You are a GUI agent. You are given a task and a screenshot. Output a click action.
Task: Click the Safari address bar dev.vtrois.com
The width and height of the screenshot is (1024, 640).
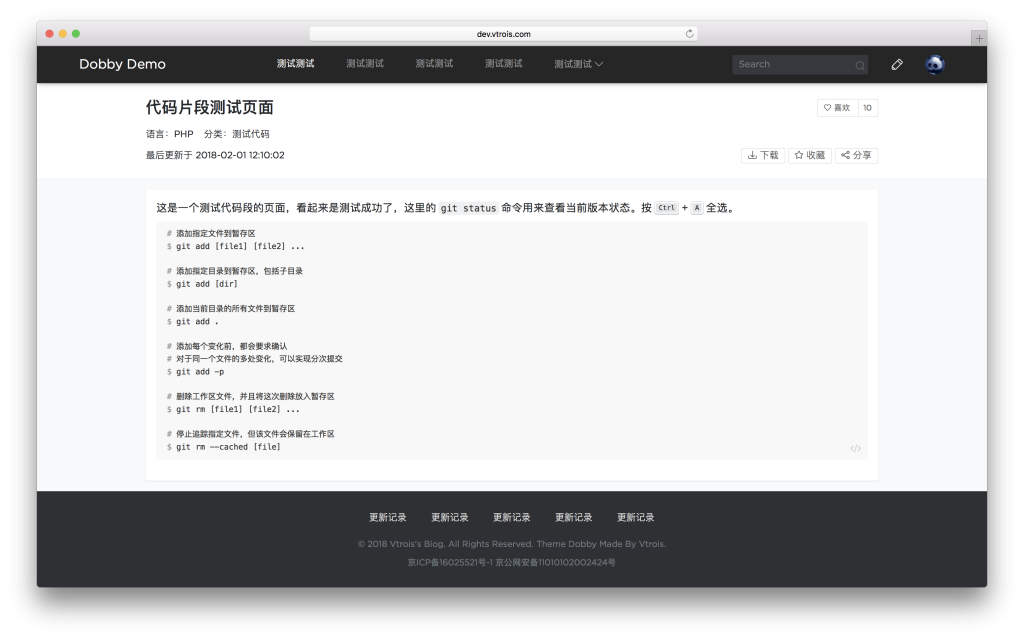[x=504, y=33]
